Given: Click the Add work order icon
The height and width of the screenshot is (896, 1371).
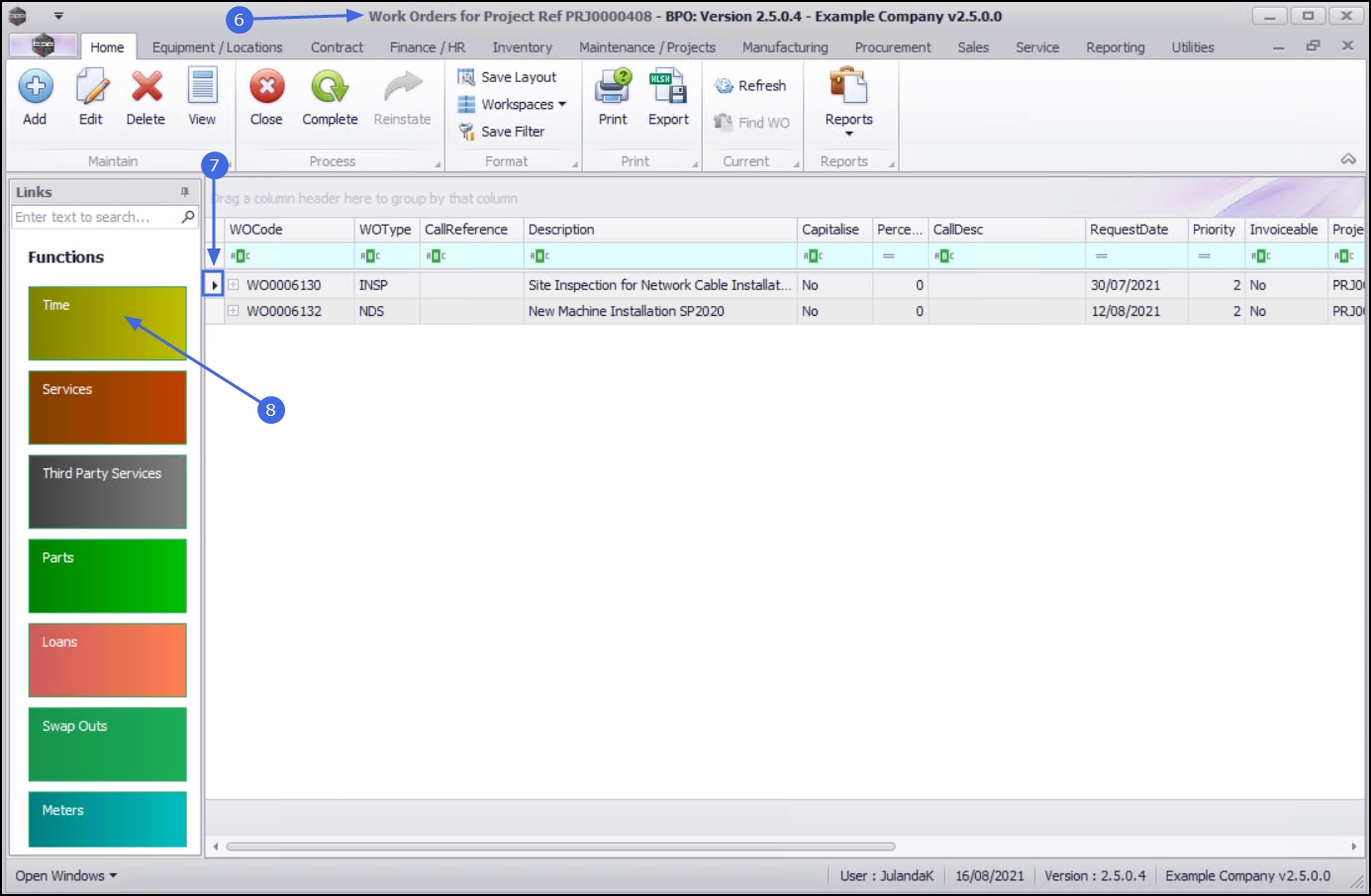Looking at the screenshot, I should tap(36, 87).
